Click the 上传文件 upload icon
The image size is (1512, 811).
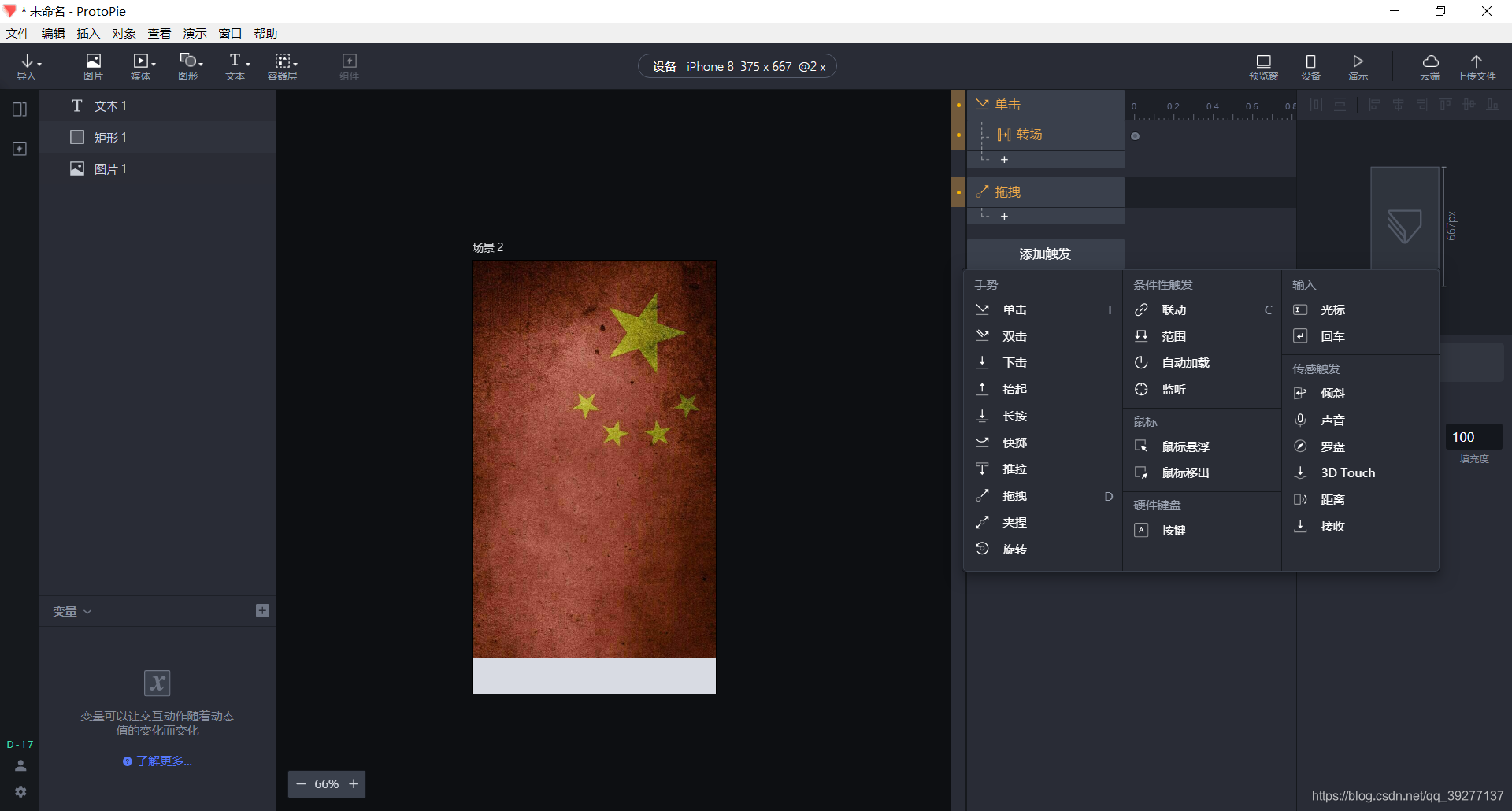pos(1476,67)
